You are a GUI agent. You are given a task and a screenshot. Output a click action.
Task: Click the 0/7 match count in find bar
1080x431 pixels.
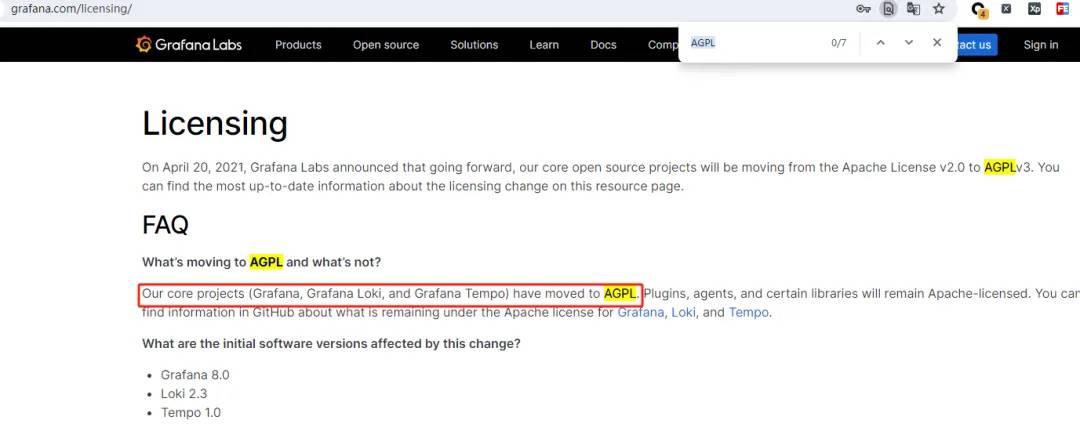[838, 43]
